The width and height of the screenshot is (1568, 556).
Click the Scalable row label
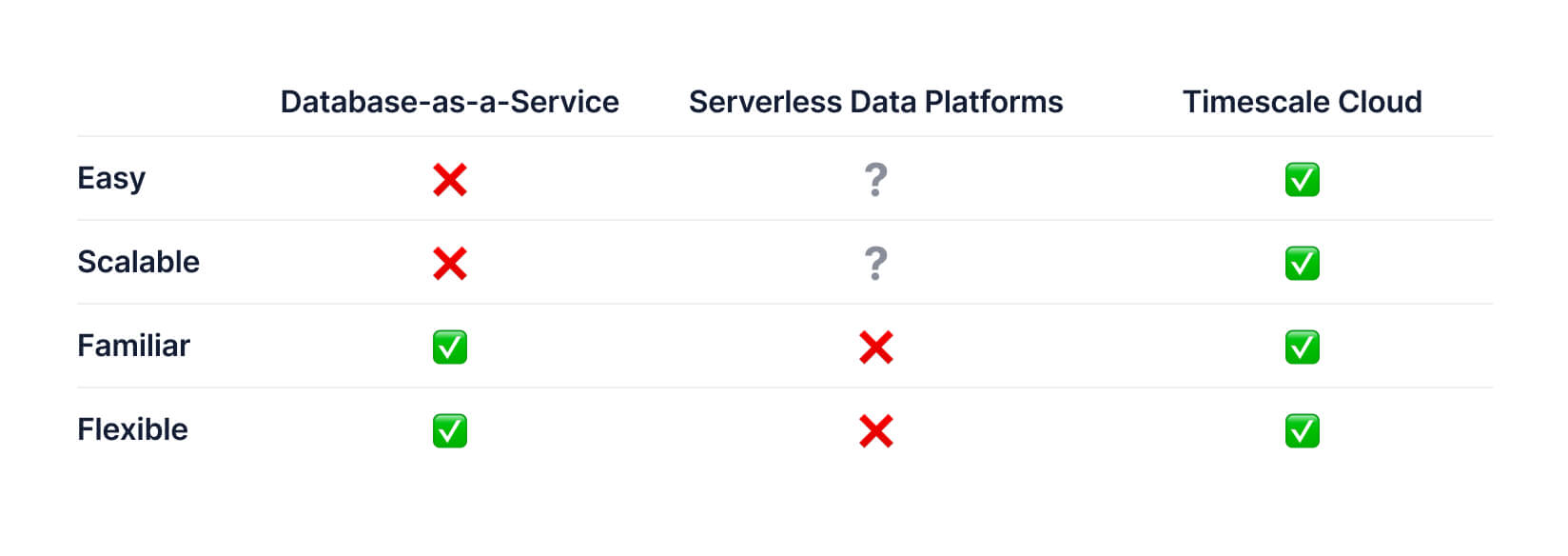(138, 262)
